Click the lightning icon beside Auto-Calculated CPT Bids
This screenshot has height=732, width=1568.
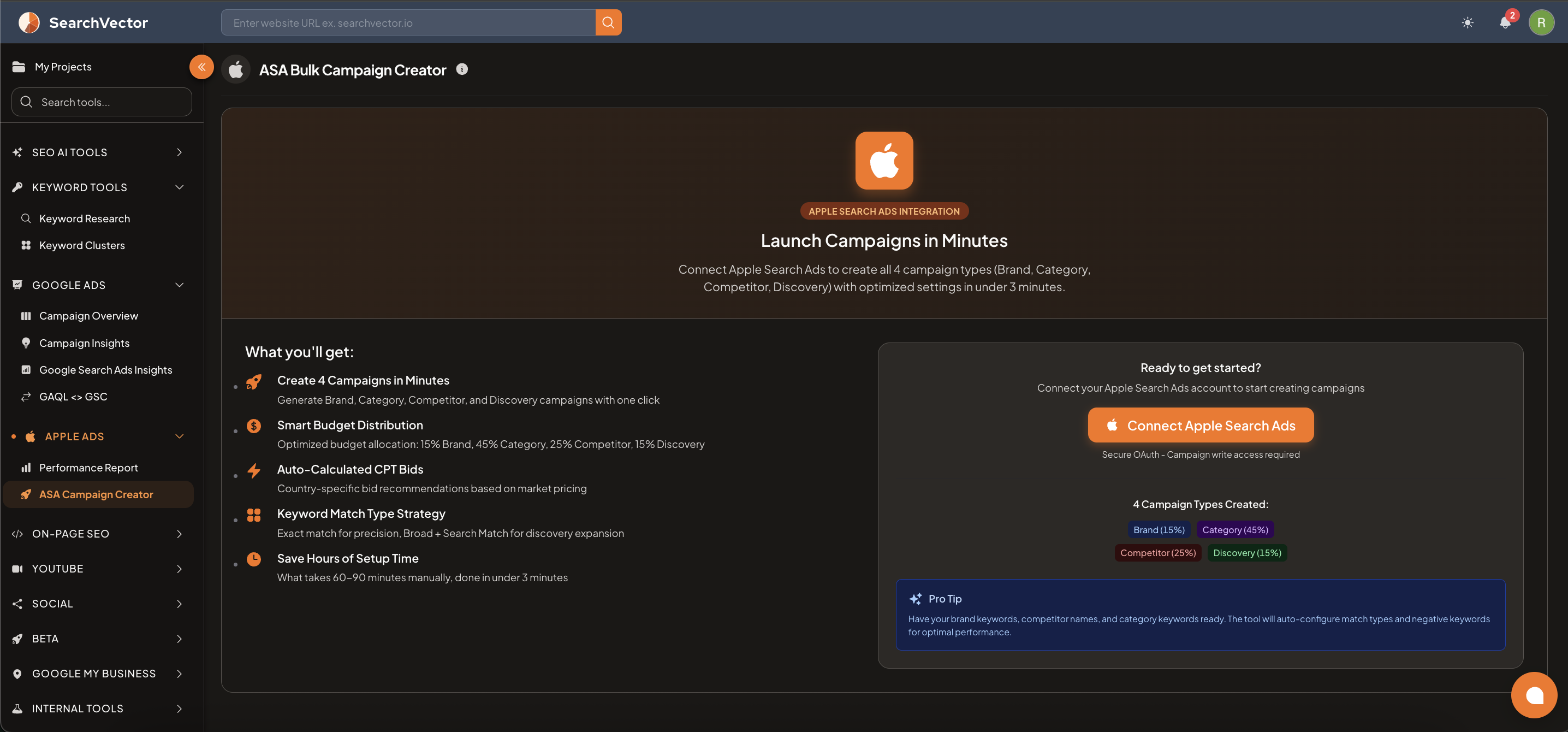[254, 470]
